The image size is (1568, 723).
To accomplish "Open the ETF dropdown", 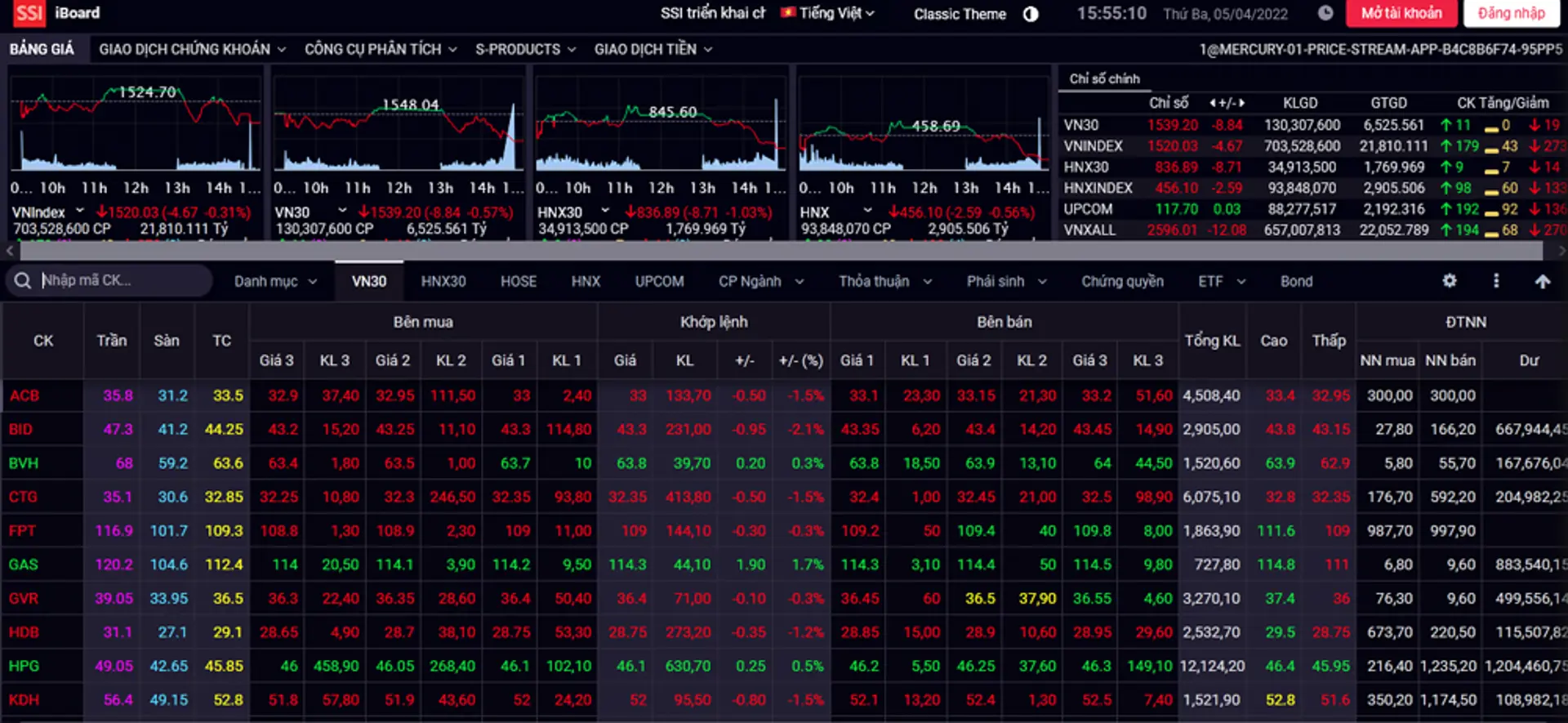I will point(1222,281).
